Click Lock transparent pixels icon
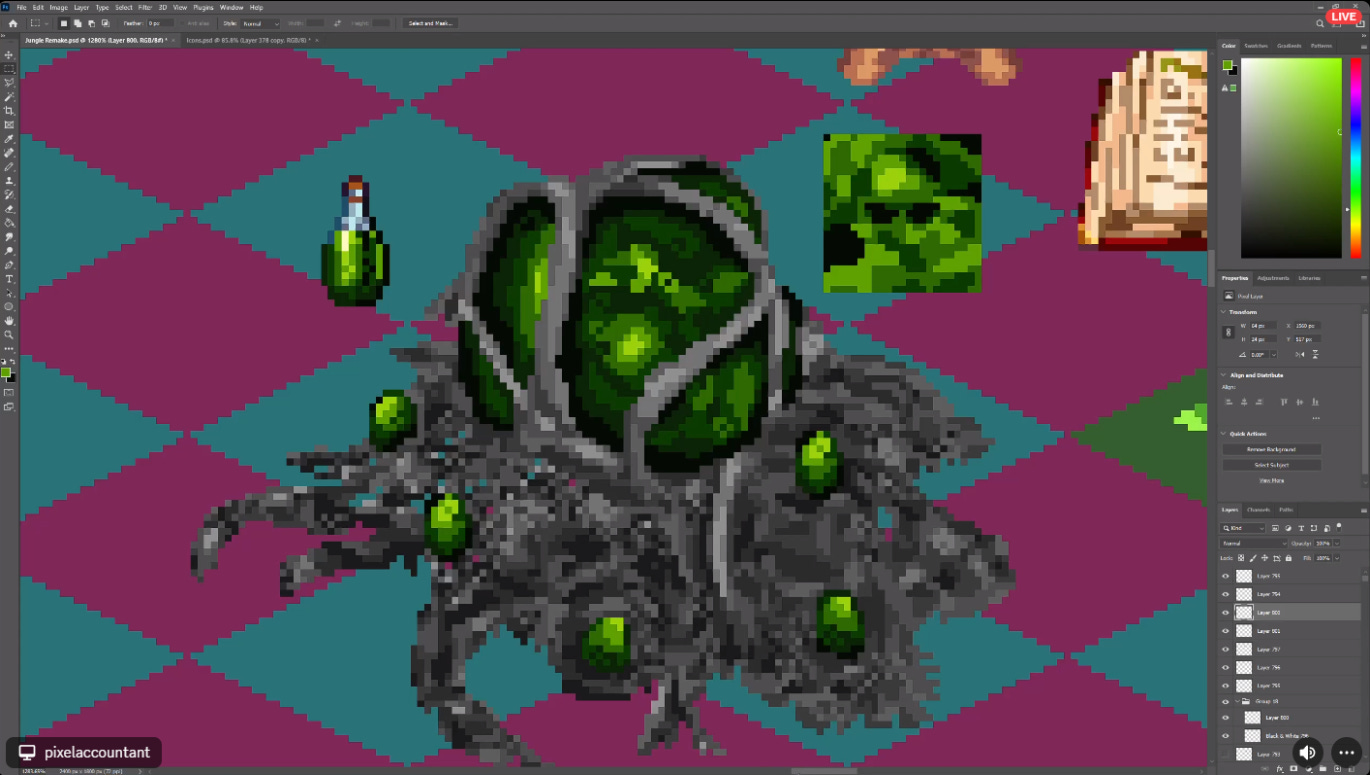 click(1241, 558)
